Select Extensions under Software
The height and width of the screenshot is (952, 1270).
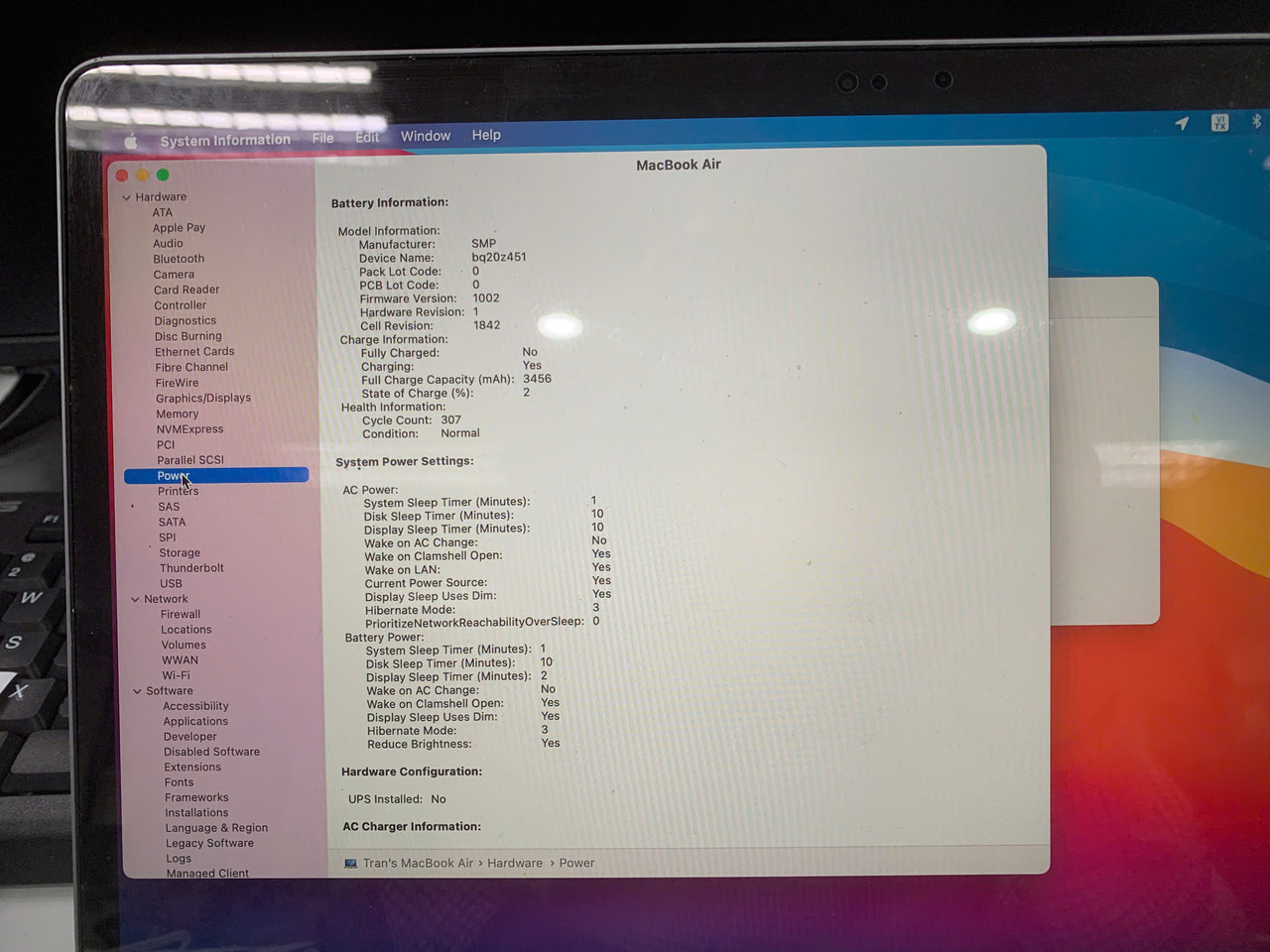192,768
